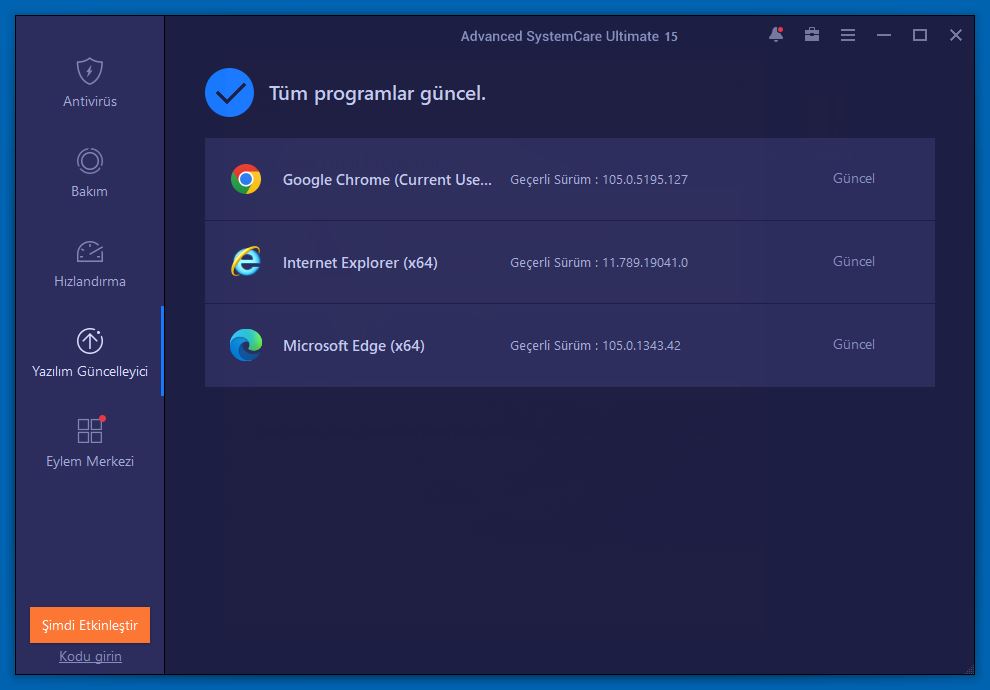Select the Yazılım Güncelleyici tab label

[90, 371]
